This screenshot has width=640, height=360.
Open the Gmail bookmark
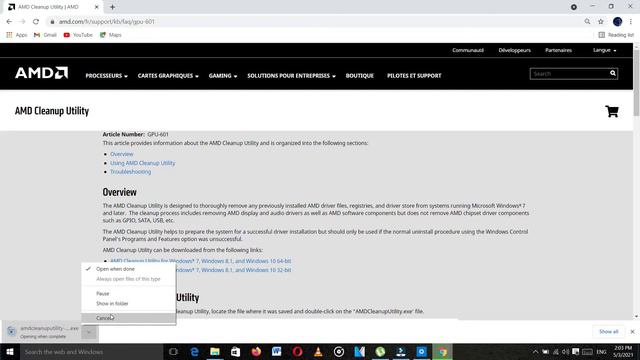(x=45, y=35)
